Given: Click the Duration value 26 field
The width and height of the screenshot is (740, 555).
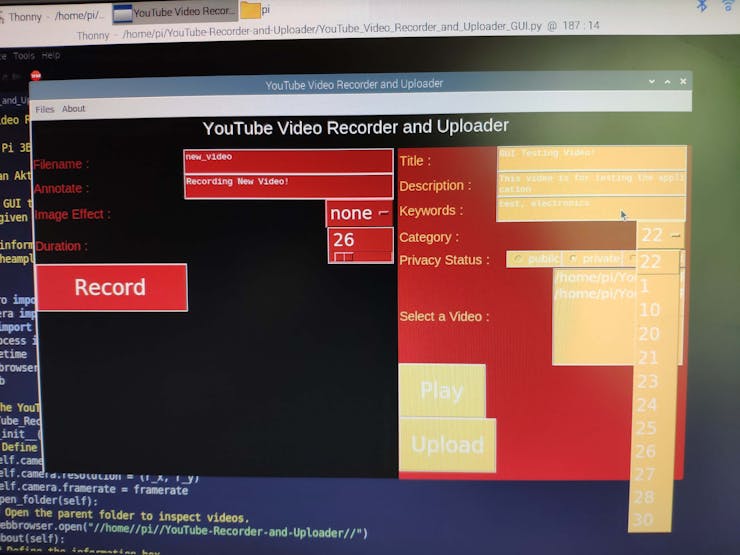Looking at the screenshot, I should [x=360, y=240].
